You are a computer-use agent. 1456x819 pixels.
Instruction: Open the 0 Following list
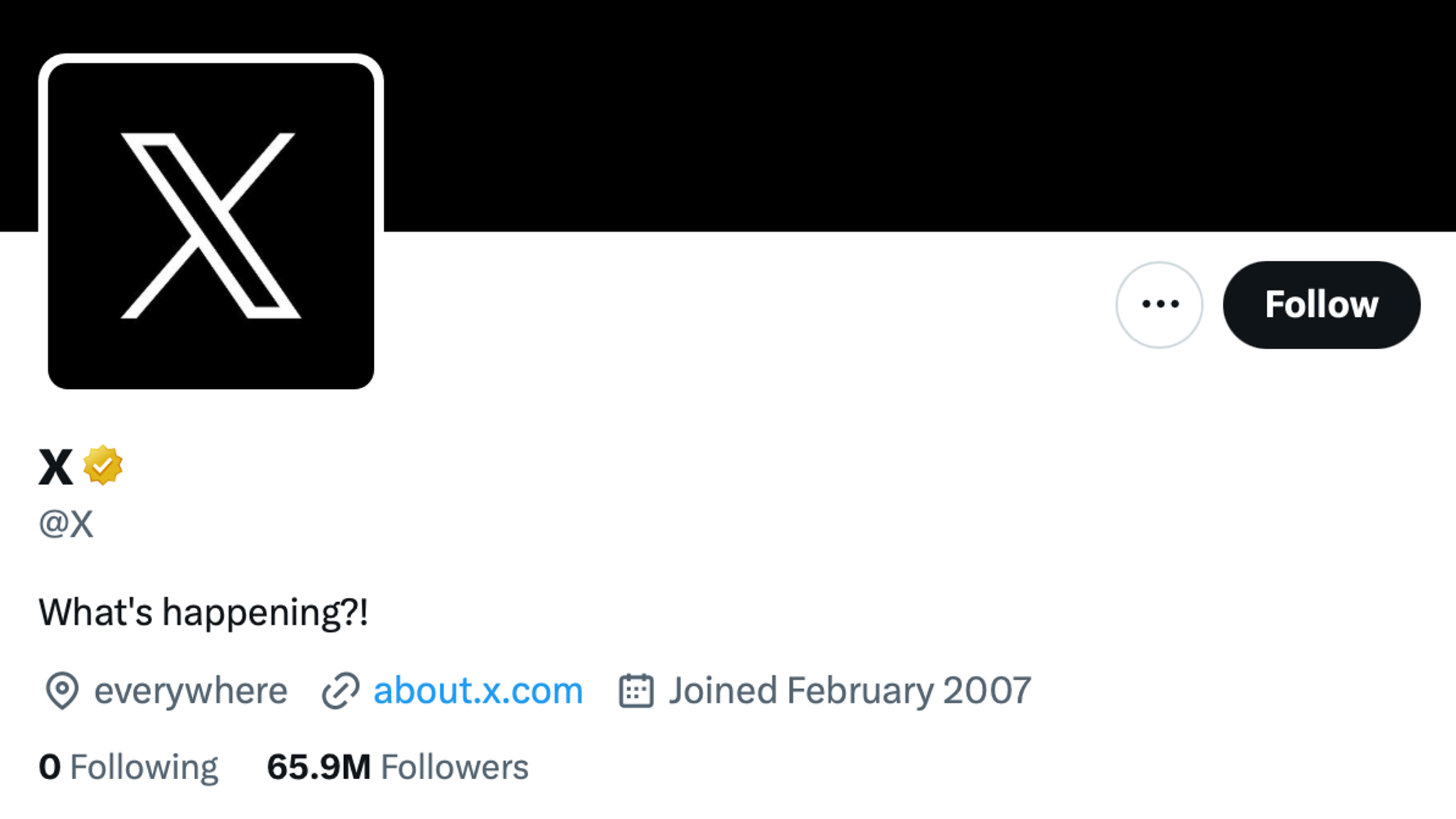pyautogui.click(x=130, y=766)
